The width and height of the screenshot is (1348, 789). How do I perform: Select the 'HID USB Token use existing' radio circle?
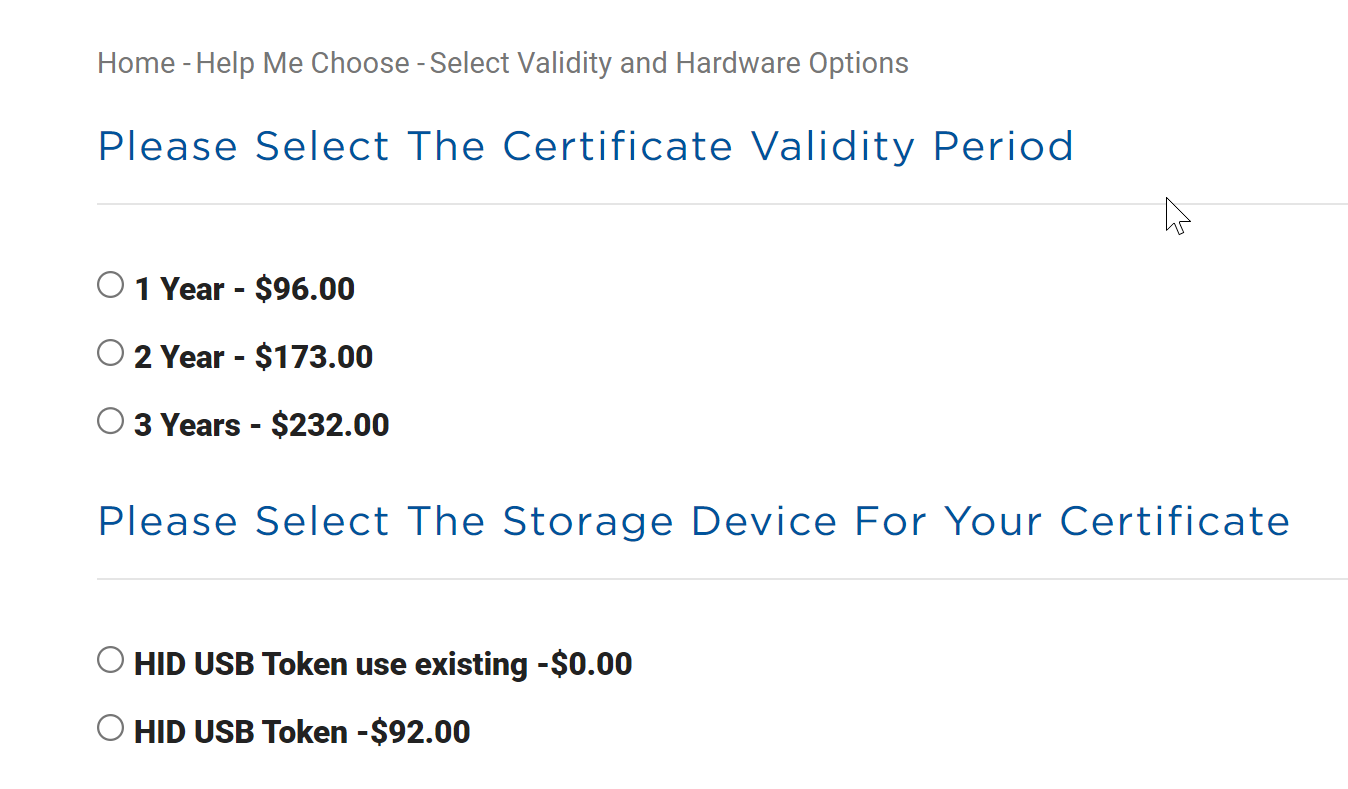click(x=110, y=660)
